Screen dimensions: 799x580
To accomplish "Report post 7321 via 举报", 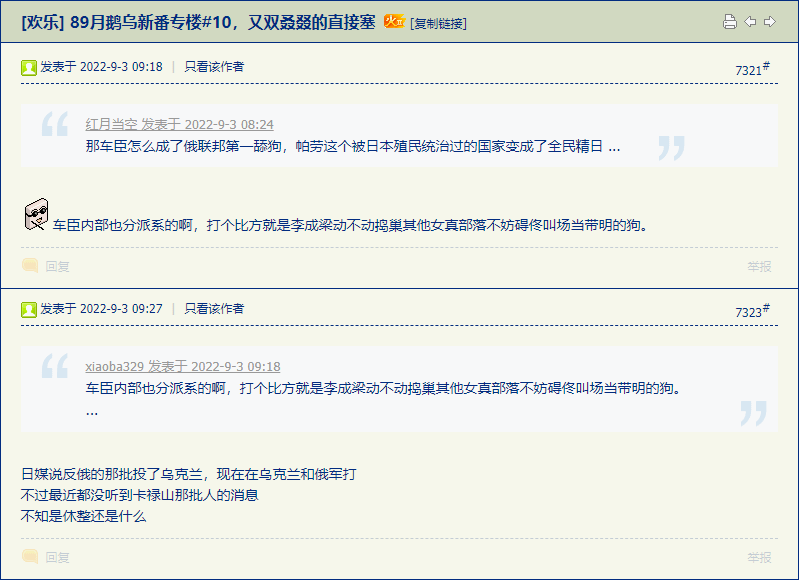I will coord(759,267).
